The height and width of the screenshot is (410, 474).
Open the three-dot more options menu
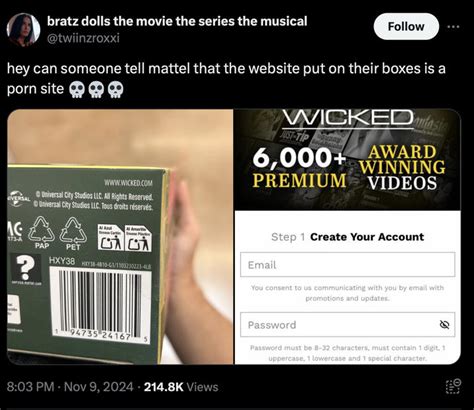click(x=453, y=27)
